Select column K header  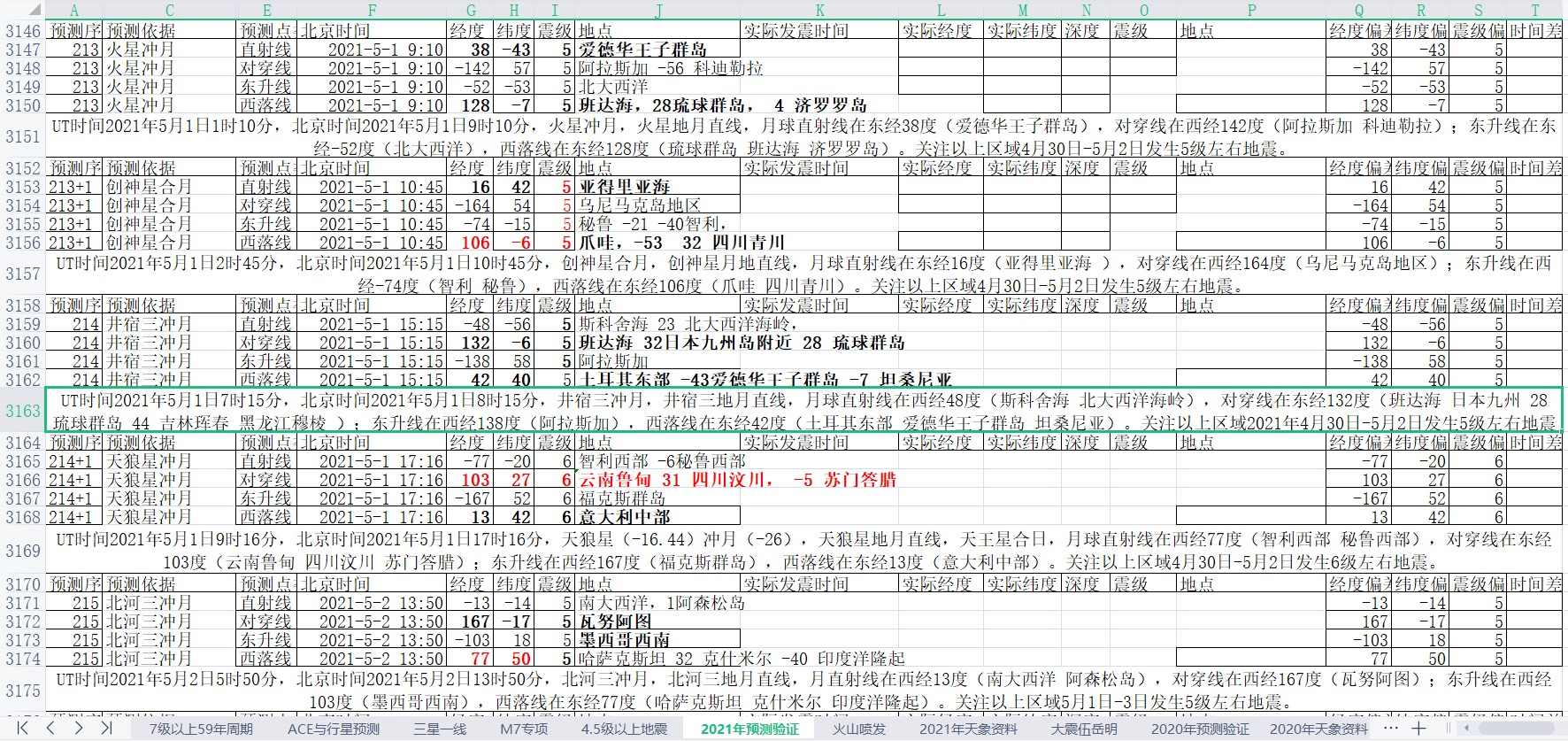(x=819, y=11)
